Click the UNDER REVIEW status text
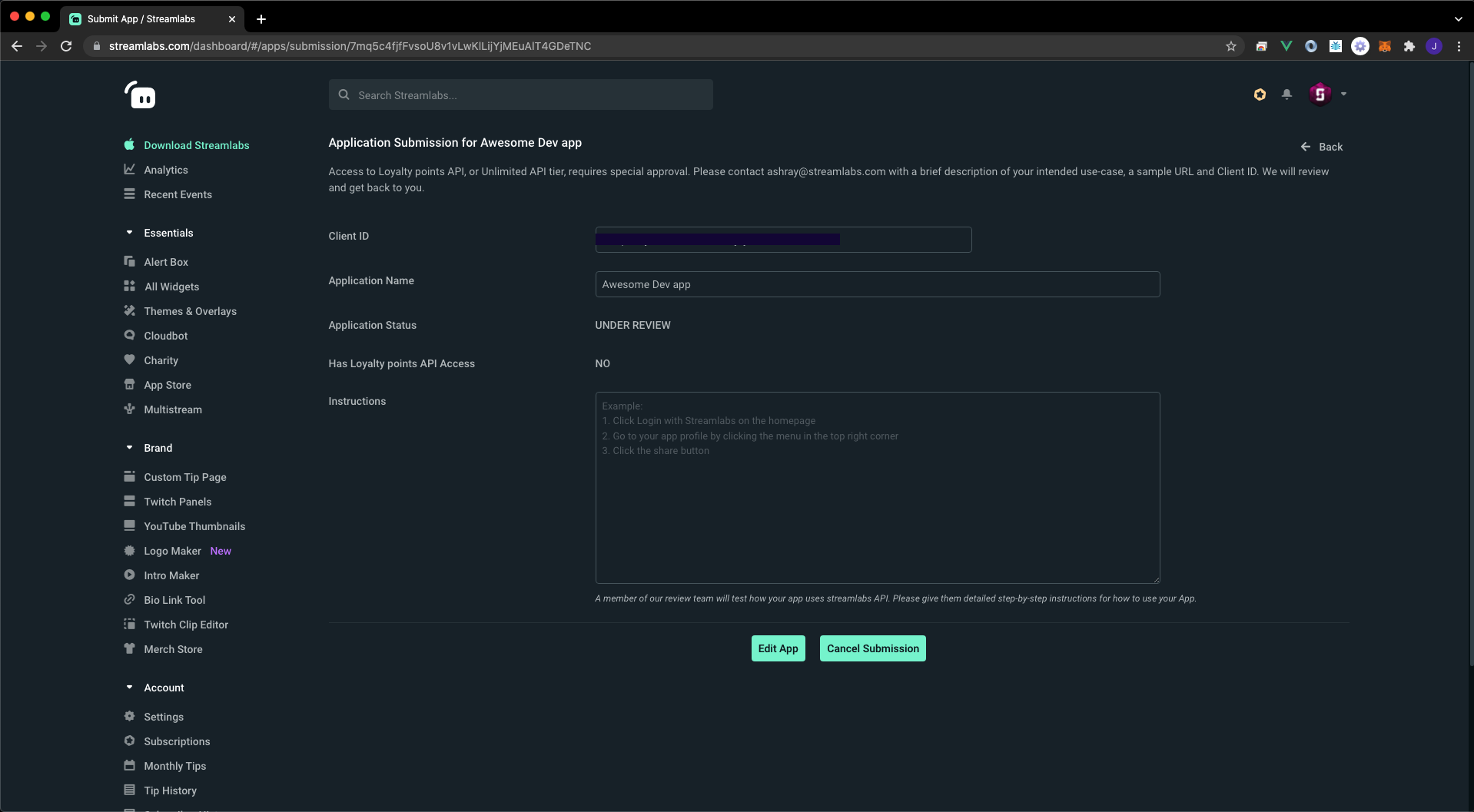This screenshot has width=1474, height=812. pyautogui.click(x=632, y=325)
